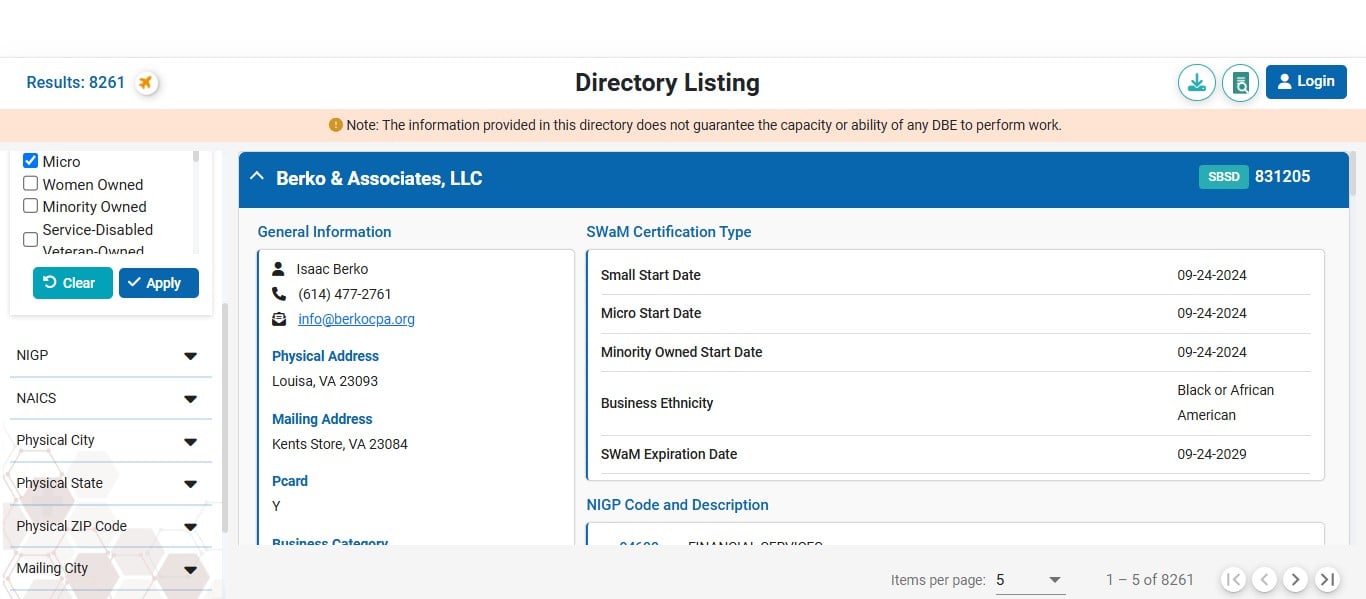Image resolution: width=1366 pixels, height=599 pixels.
Task: Expand the NAICS filter section
Action: (110, 398)
